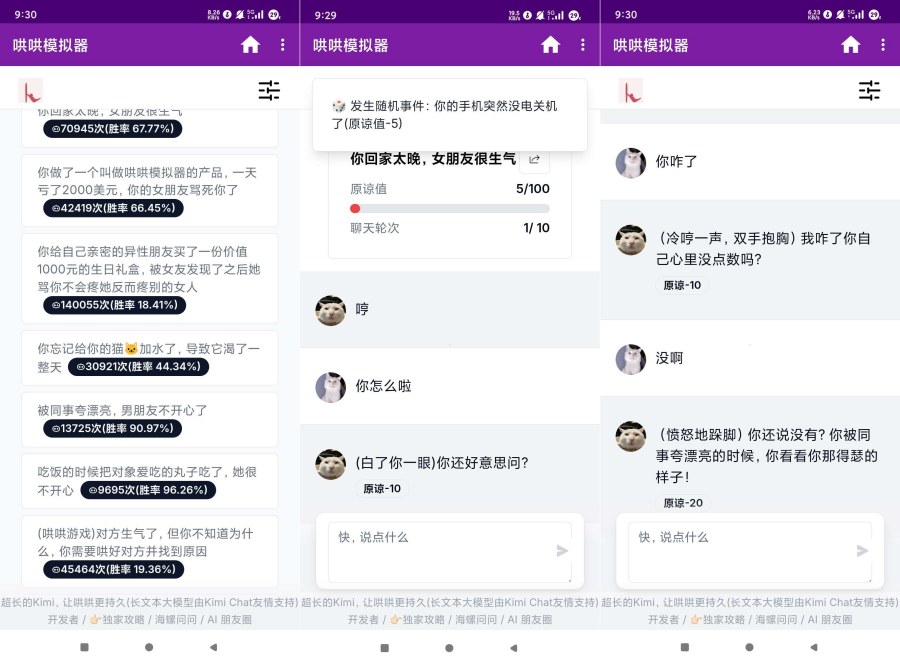Tap the 原谅值 progress bar
The image size is (900, 666).
pyautogui.click(x=449, y=209)
